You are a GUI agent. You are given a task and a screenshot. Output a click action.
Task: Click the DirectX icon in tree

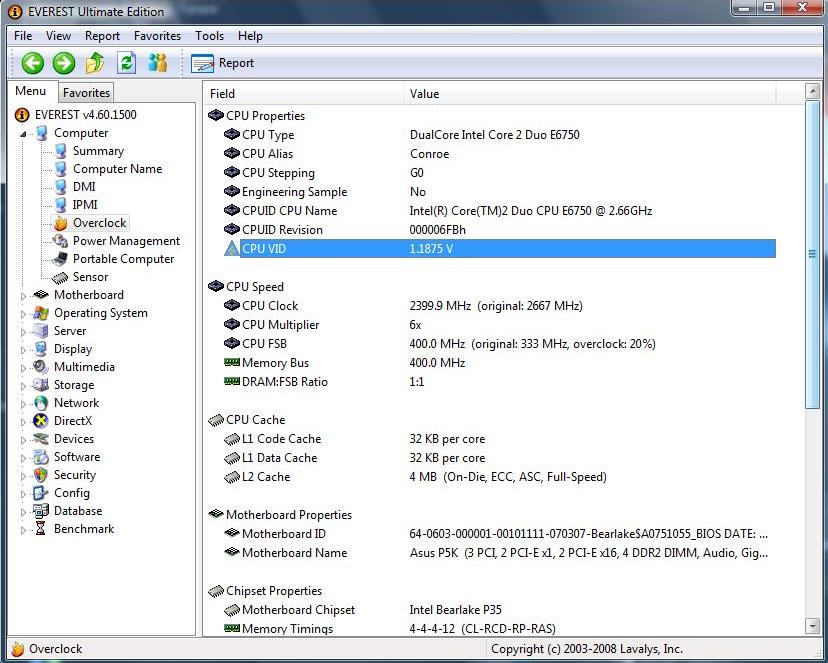tap(41, 421)
